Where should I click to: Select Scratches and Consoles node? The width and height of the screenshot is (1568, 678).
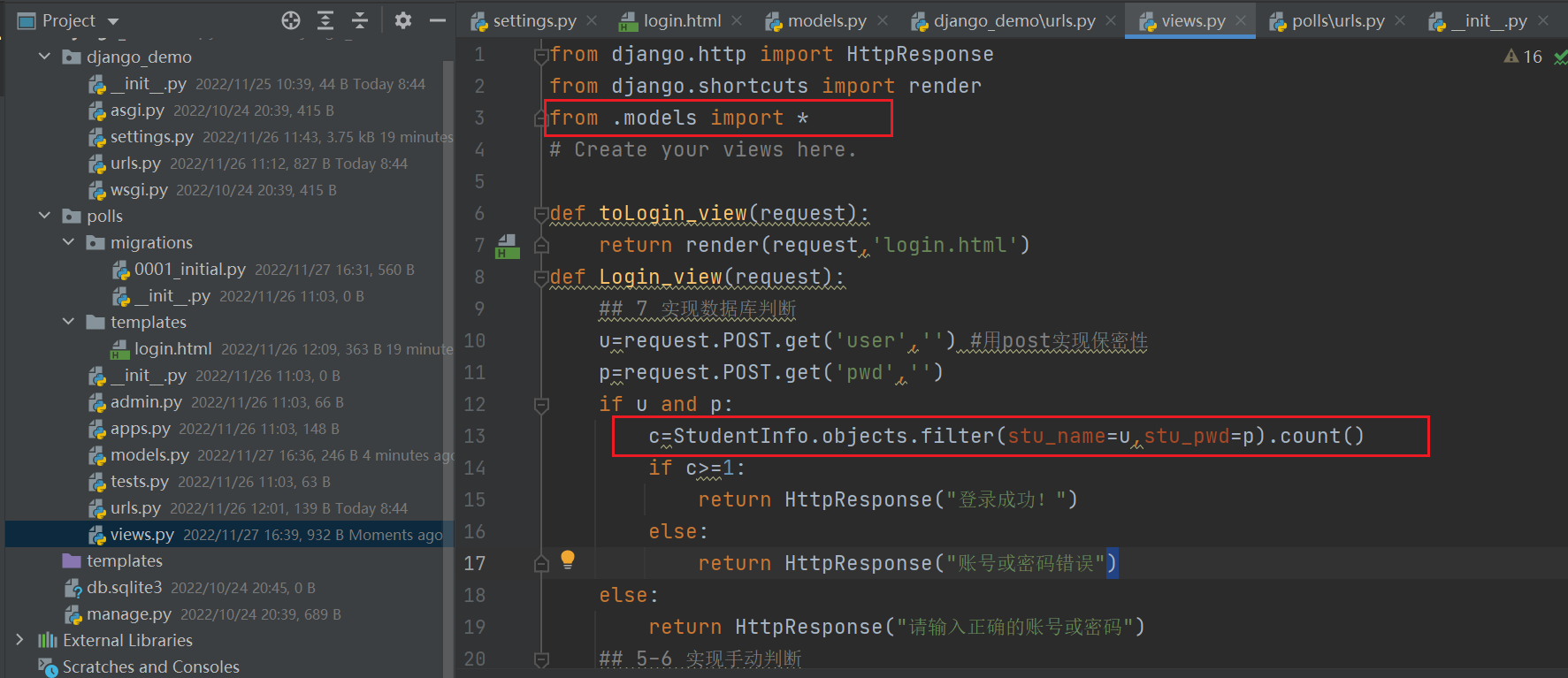(150, 667)
